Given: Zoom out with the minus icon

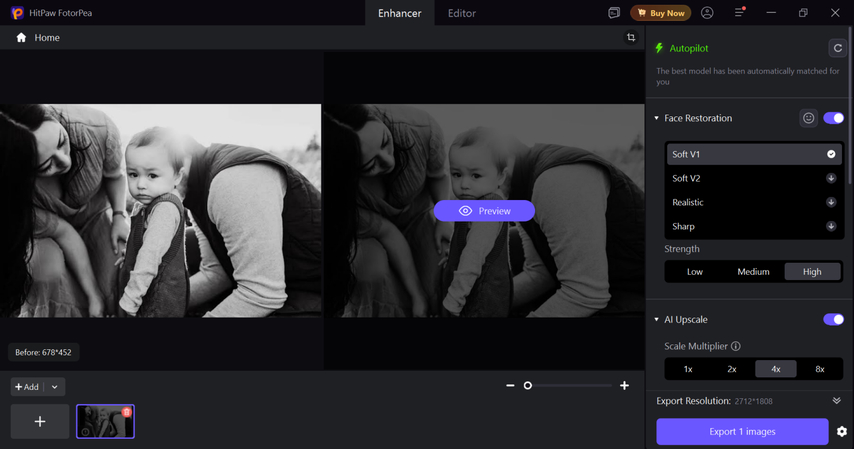Looking at the screenshot, I should tap(510, 385).
